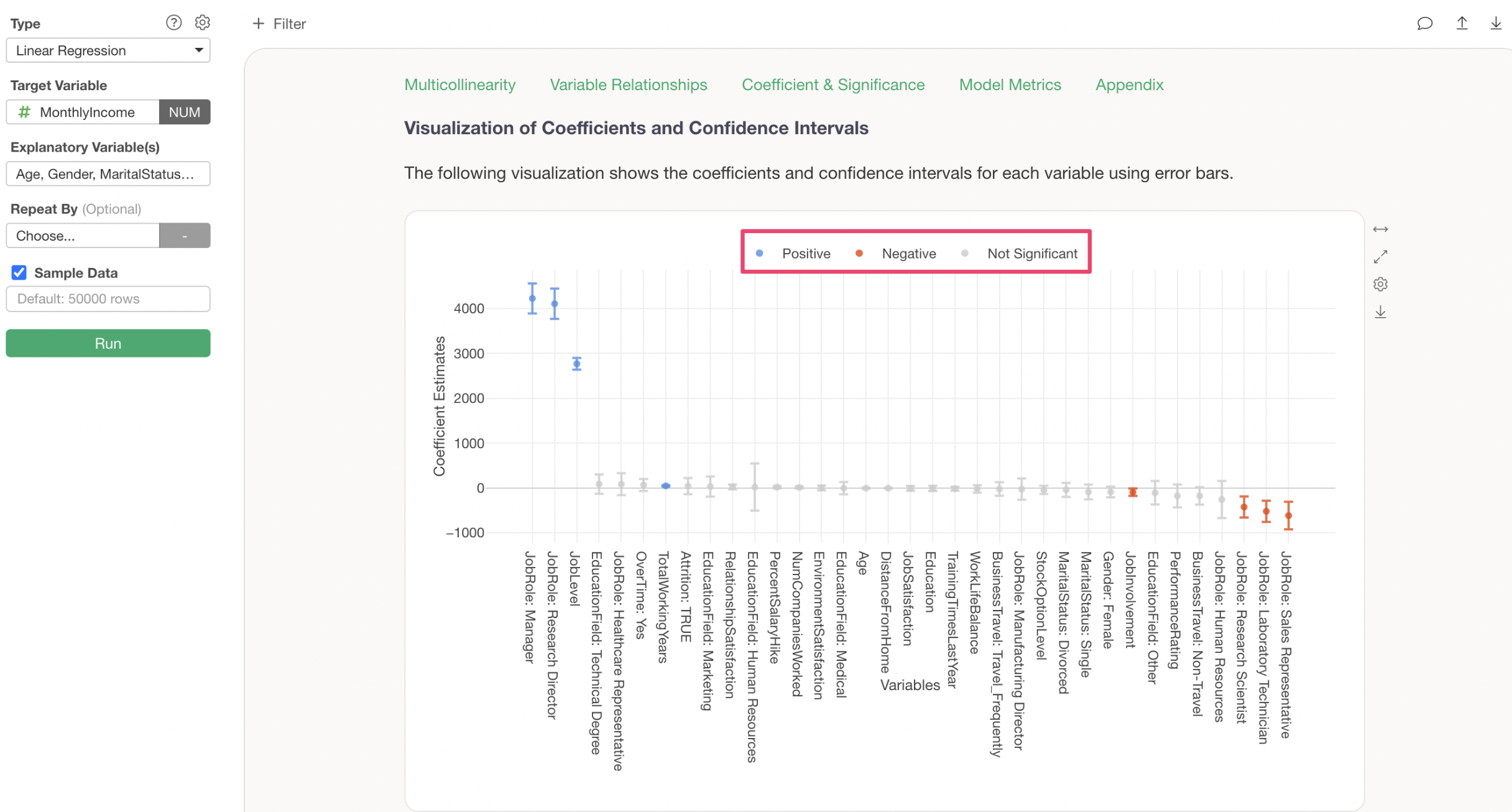Toggle the Not Significant legend entry

(x=1033, y=254)
